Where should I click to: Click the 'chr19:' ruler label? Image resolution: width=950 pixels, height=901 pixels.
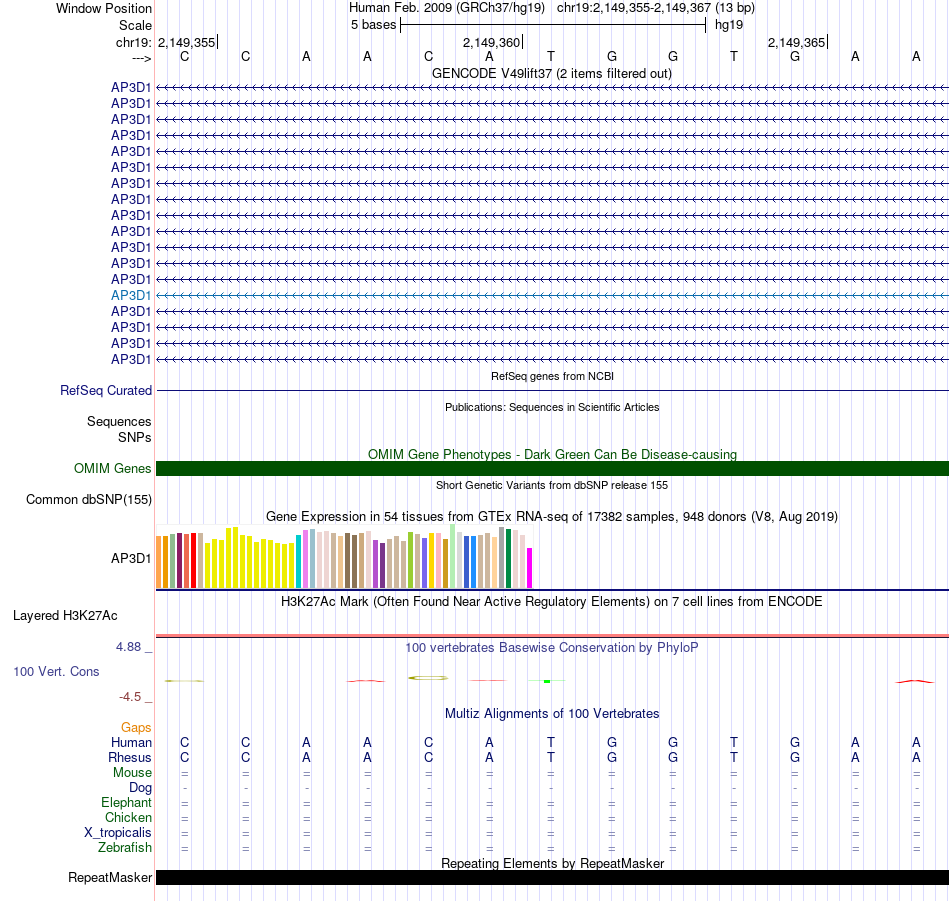[x=134, y=42]
